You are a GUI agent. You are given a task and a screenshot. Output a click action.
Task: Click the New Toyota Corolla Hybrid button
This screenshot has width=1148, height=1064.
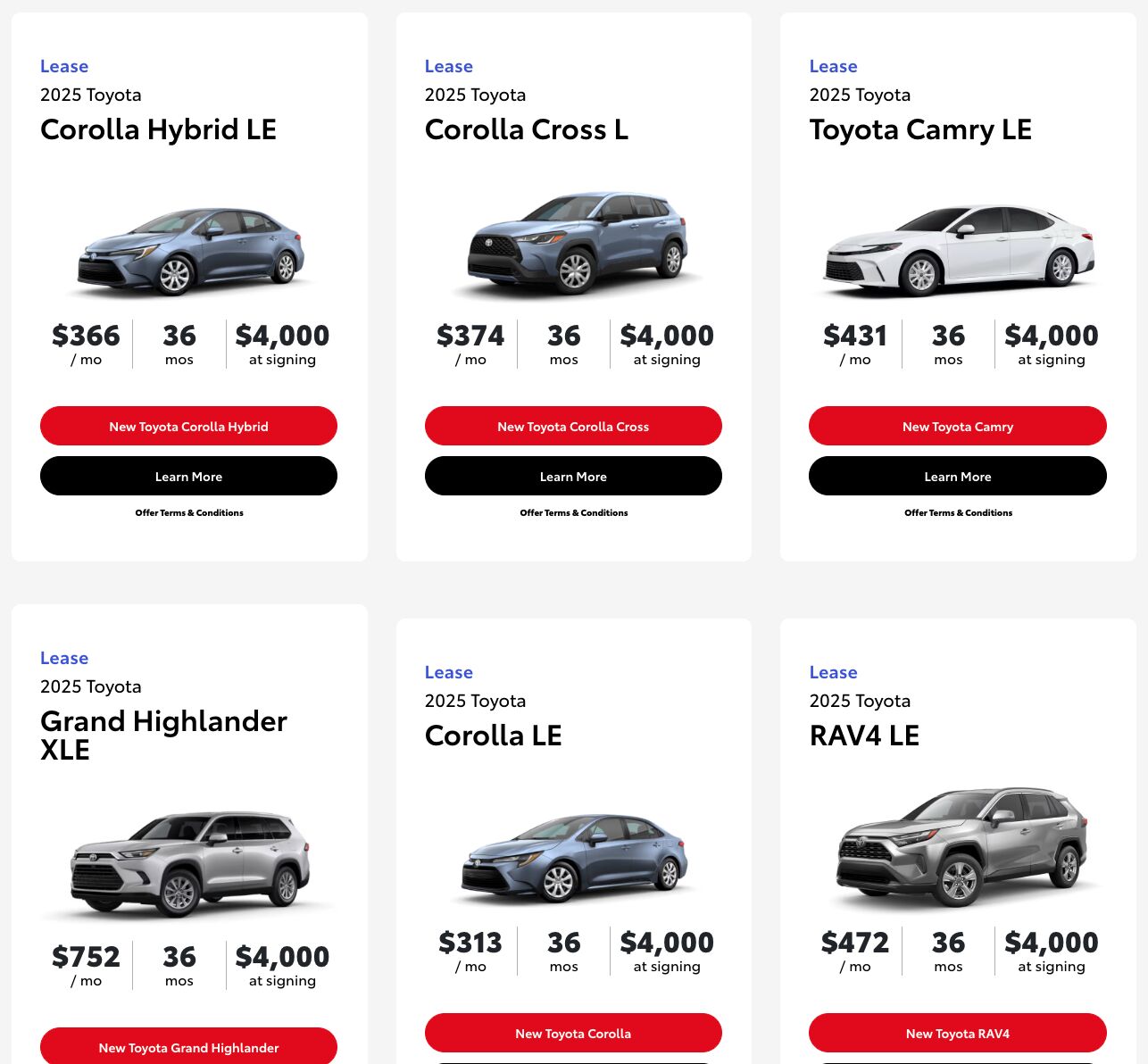click(188, 426)
